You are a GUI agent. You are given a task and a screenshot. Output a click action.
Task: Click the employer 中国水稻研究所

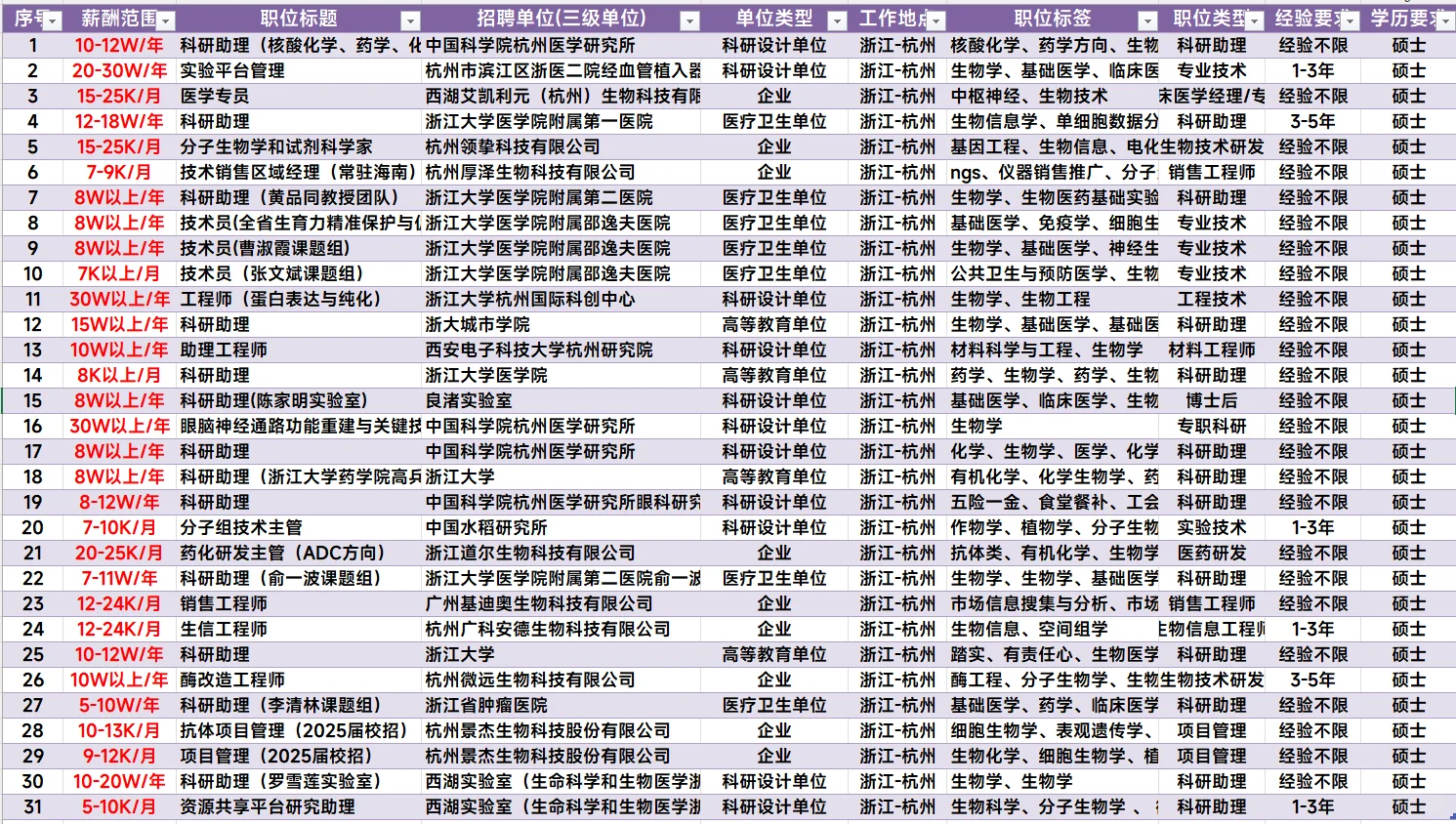(486, 527)
